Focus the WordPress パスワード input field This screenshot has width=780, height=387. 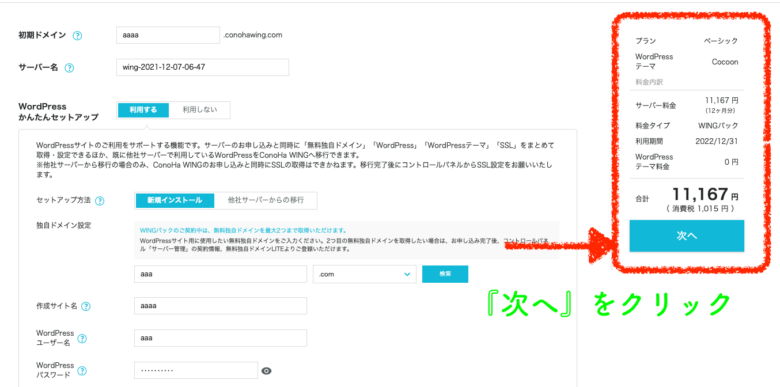coord(196,371)
